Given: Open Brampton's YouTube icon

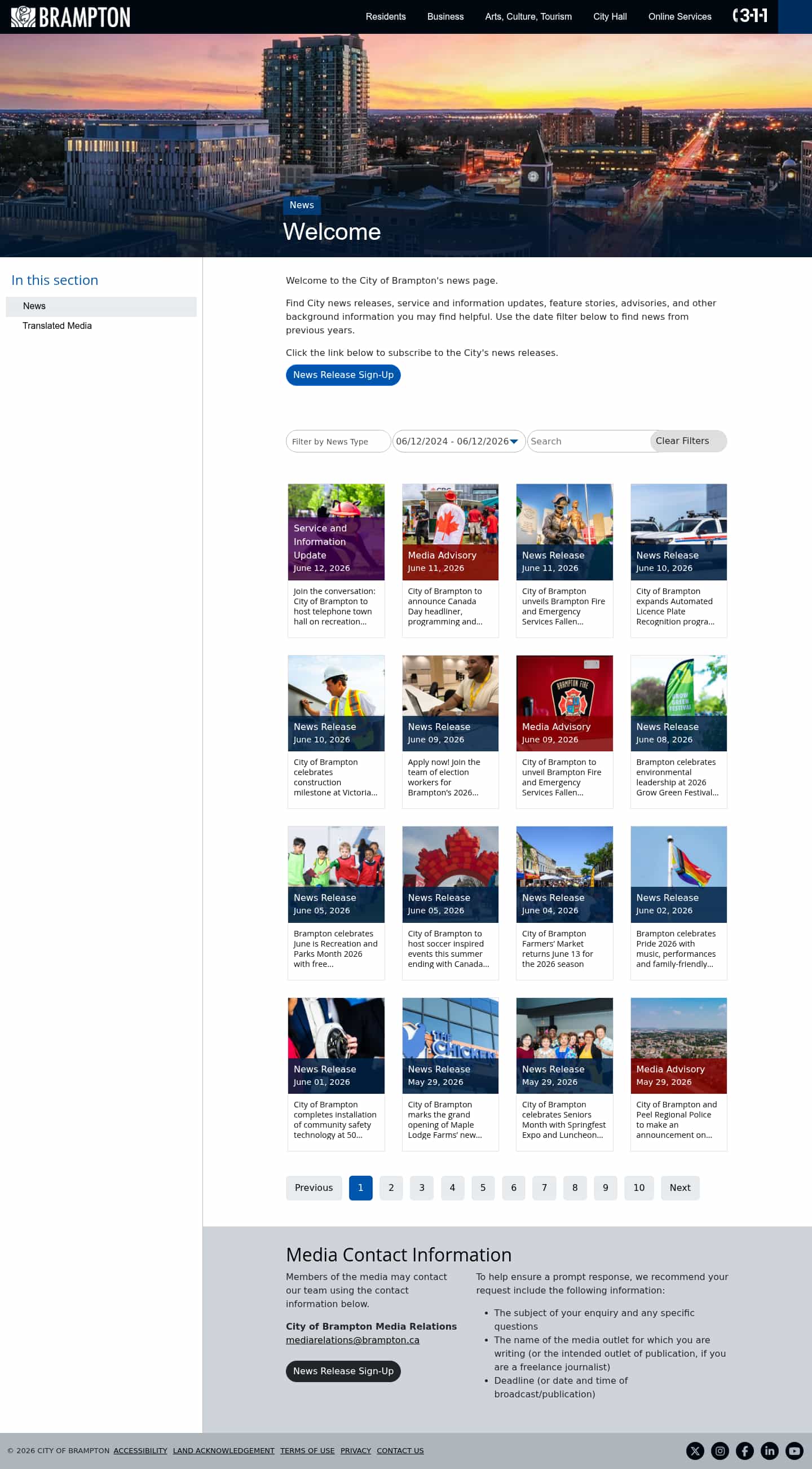Looking at the screenshot, I should (795, 1451).
